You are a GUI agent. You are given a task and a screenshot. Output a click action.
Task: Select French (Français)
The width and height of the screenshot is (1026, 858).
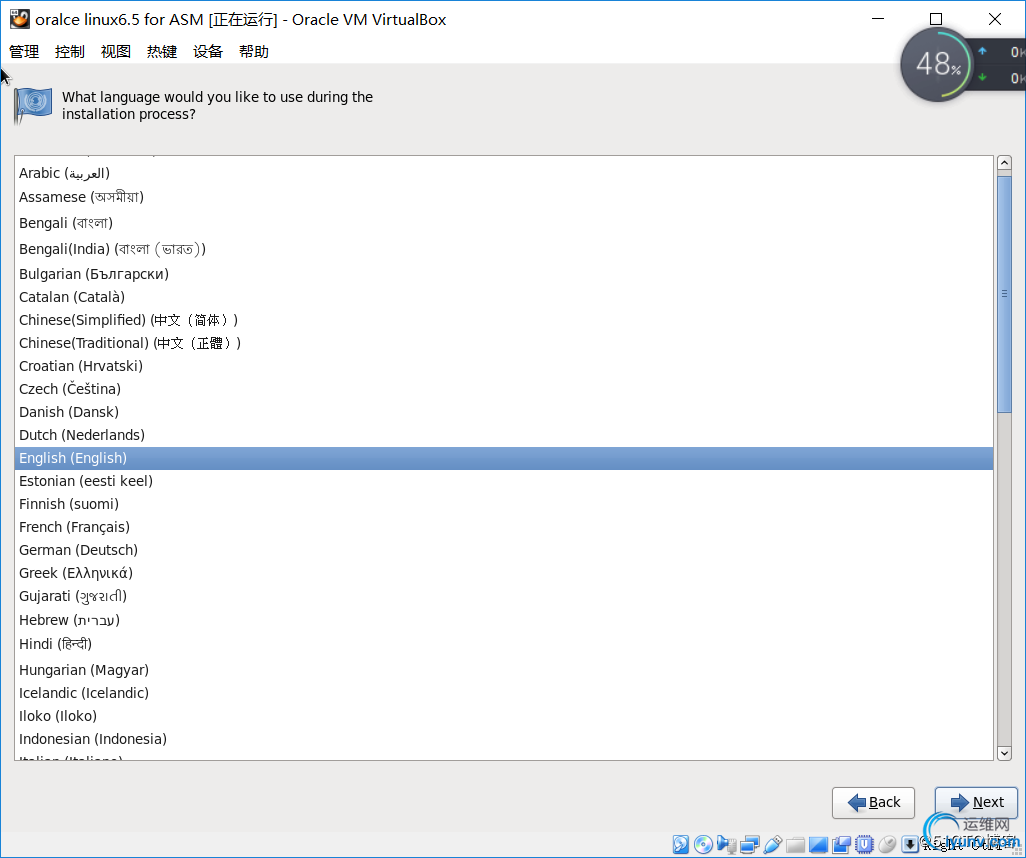click(x=504, y=527)
